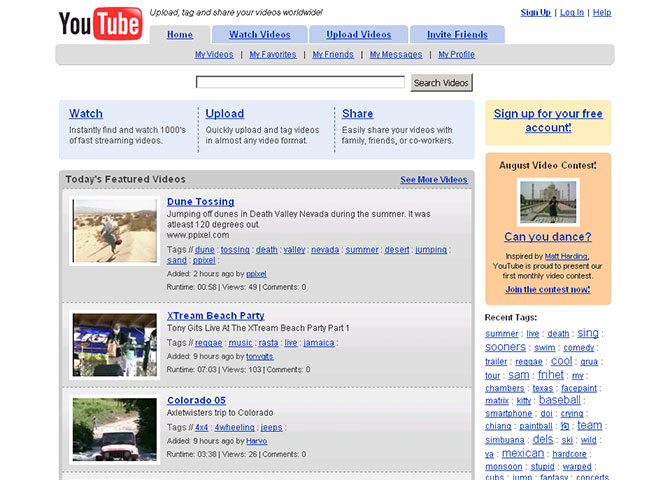Click the nevada tag
The image size is (670, 480).
[x=325, y=250]
